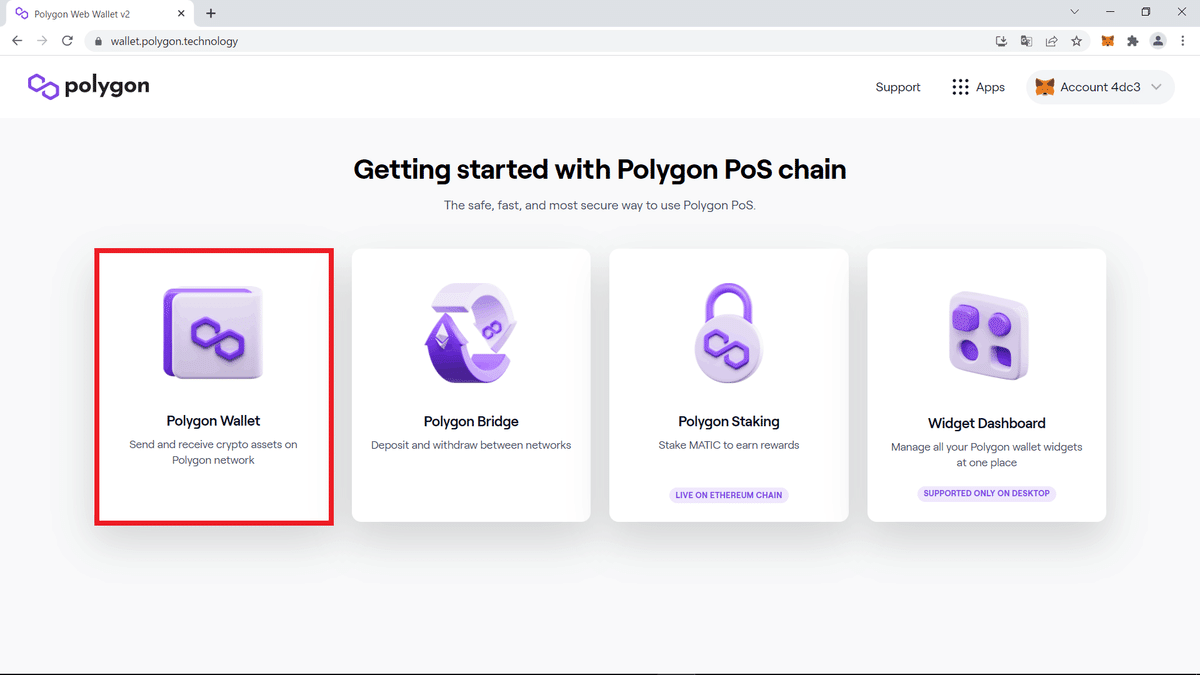Bookmark this page with star icon

tap(1077, 41)
